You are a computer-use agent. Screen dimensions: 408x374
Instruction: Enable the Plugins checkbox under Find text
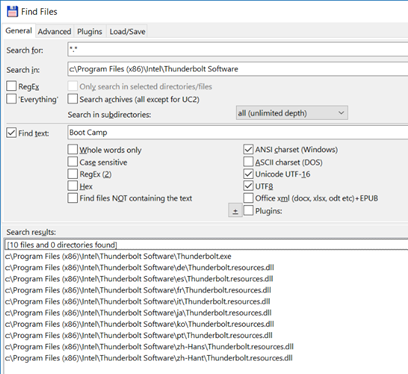click(248, 210)
